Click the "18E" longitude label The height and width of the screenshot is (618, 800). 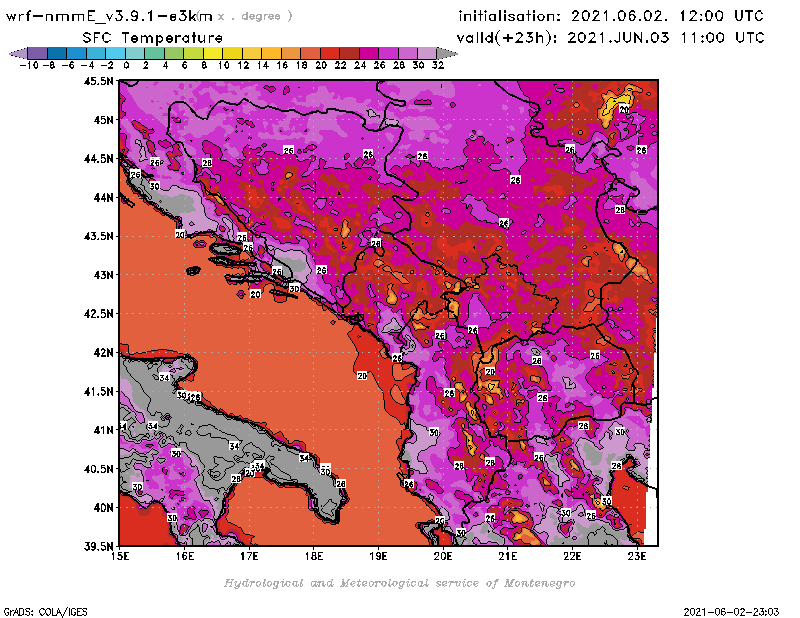pos(314,557)
